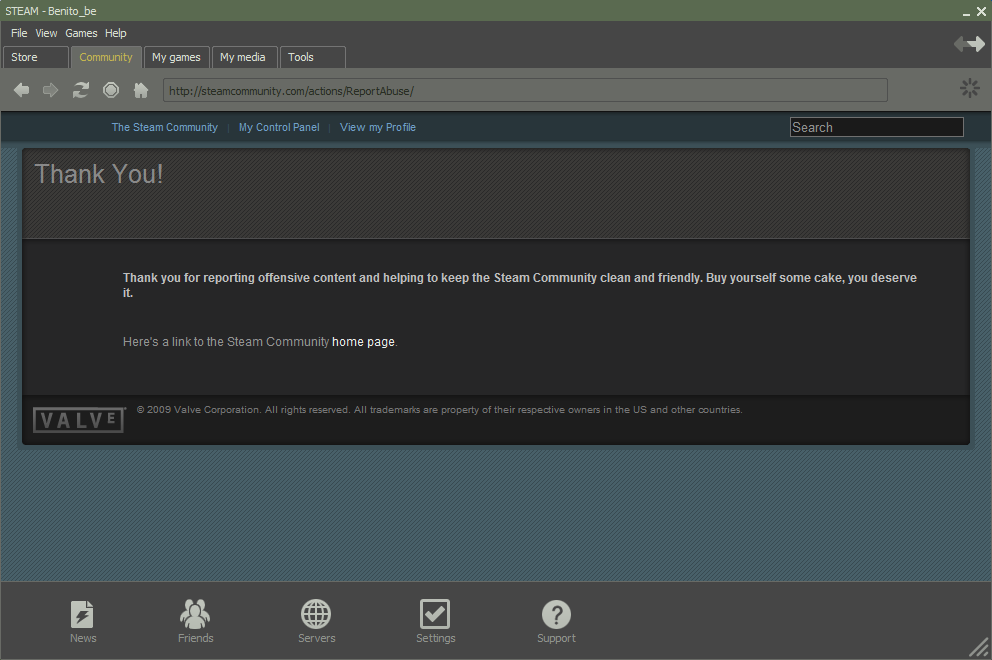Focus the ReportAbuse URL address field
992x660 pixels.
pyautogui.click(x=525, y=90)
